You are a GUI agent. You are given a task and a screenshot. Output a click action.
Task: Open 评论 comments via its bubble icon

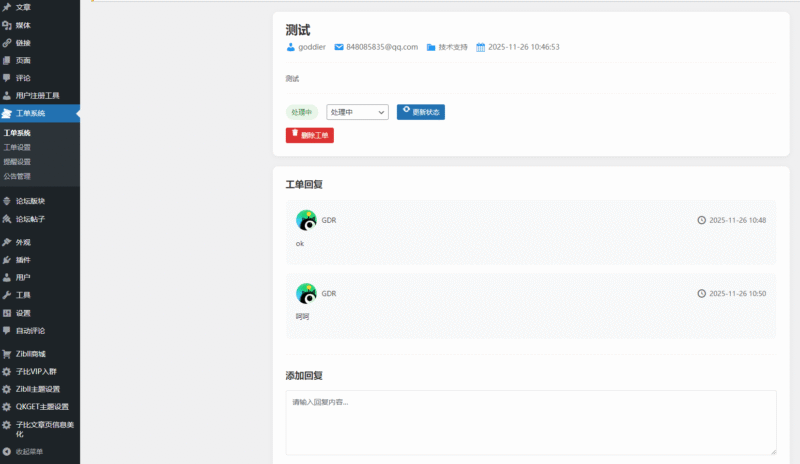[7, 77]
